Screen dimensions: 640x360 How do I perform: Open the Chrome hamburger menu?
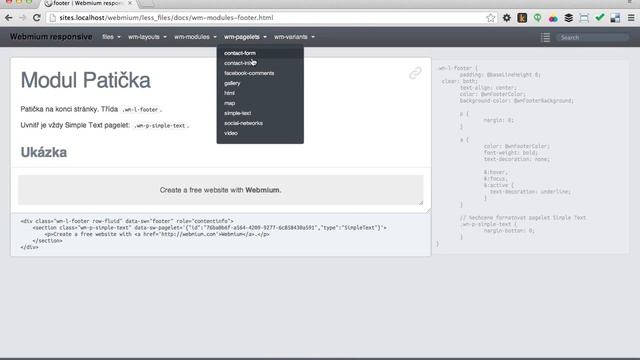point(631,18)
